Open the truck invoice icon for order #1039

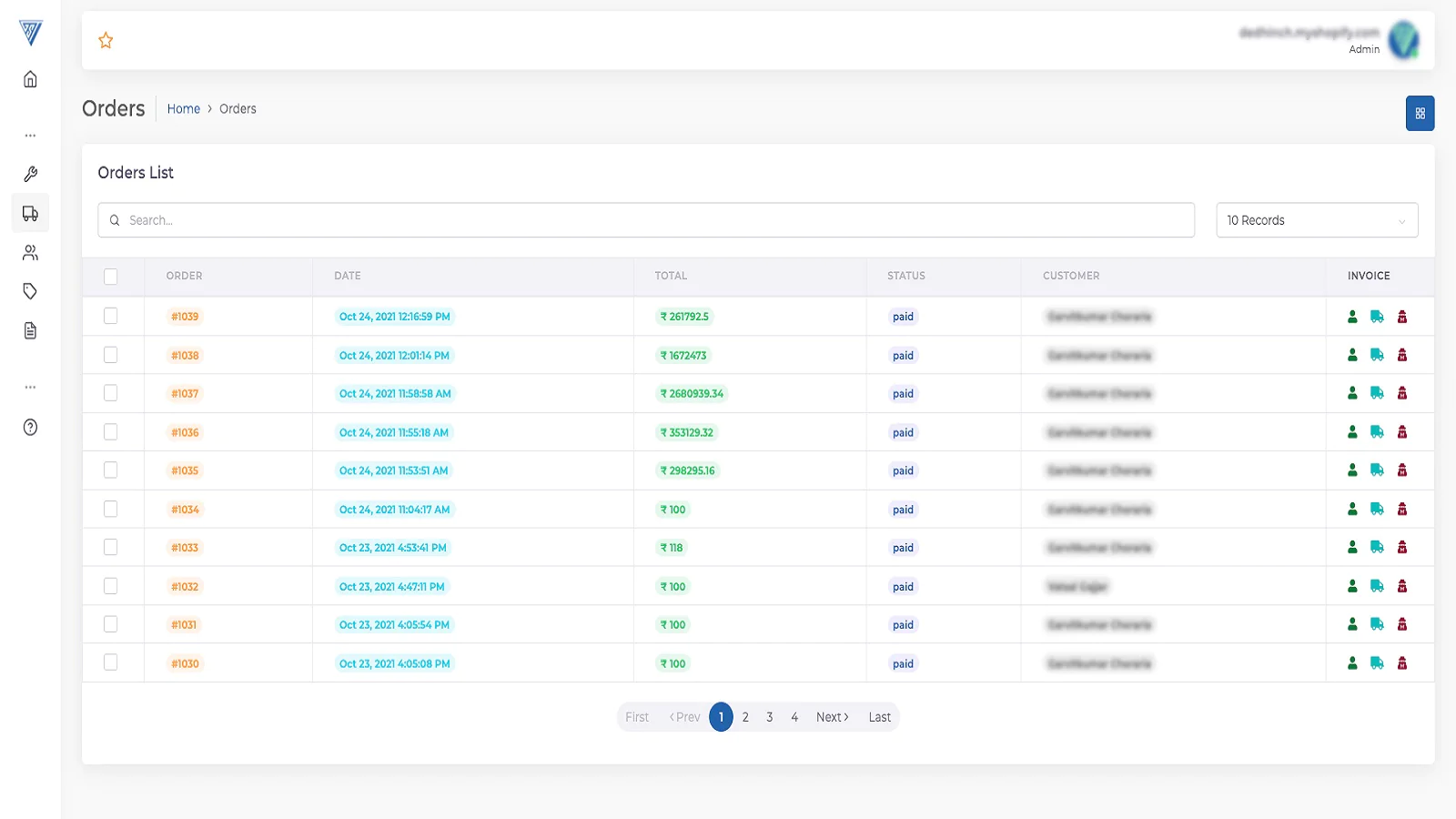click(1377, 317)
